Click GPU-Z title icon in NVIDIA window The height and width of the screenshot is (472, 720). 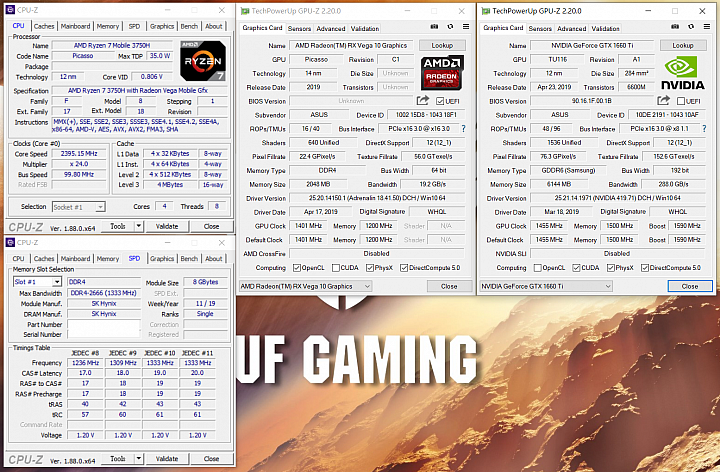click(486, 11)
